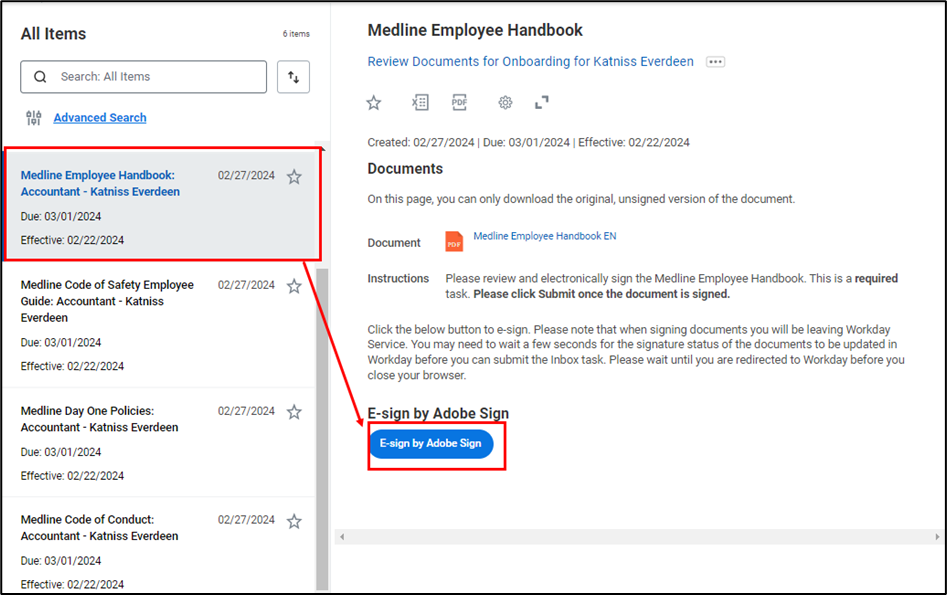The width and height of the screenshot is (947, 595).
Task: Open the Medline Employee Handbook EN link
Action: [x=544, y=237]
